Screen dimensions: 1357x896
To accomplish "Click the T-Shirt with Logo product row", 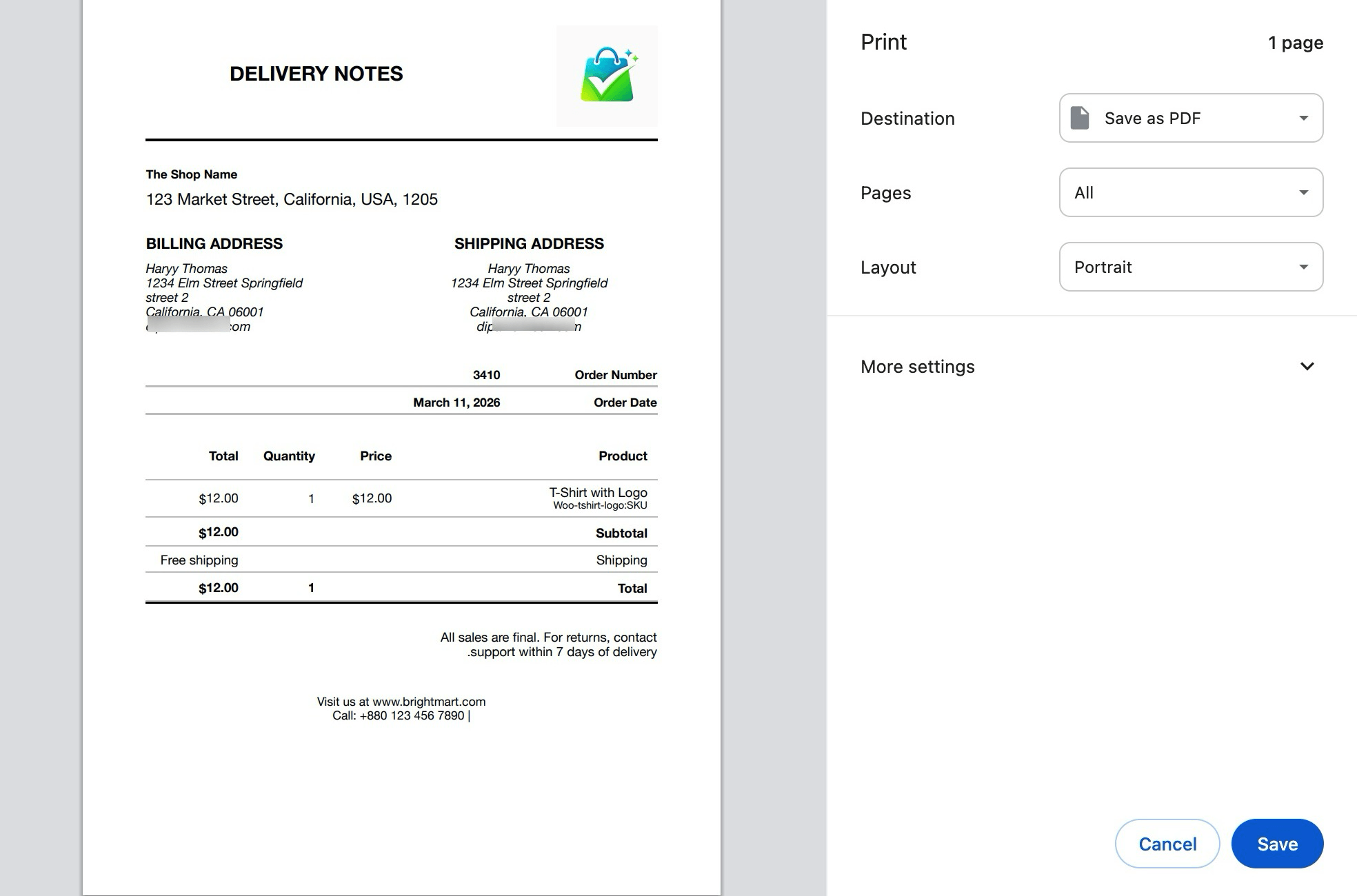I will click(x=400, y=498).
